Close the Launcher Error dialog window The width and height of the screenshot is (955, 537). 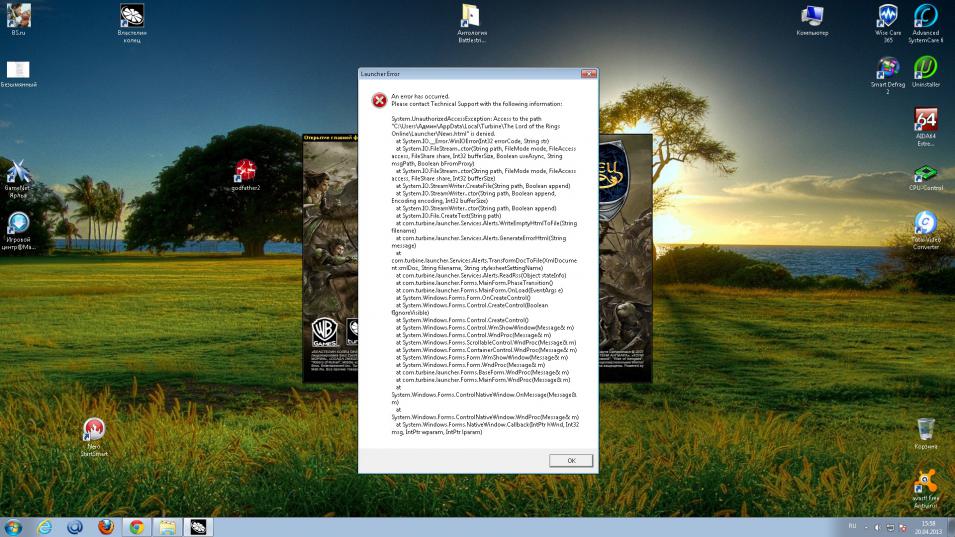point(588,74)
